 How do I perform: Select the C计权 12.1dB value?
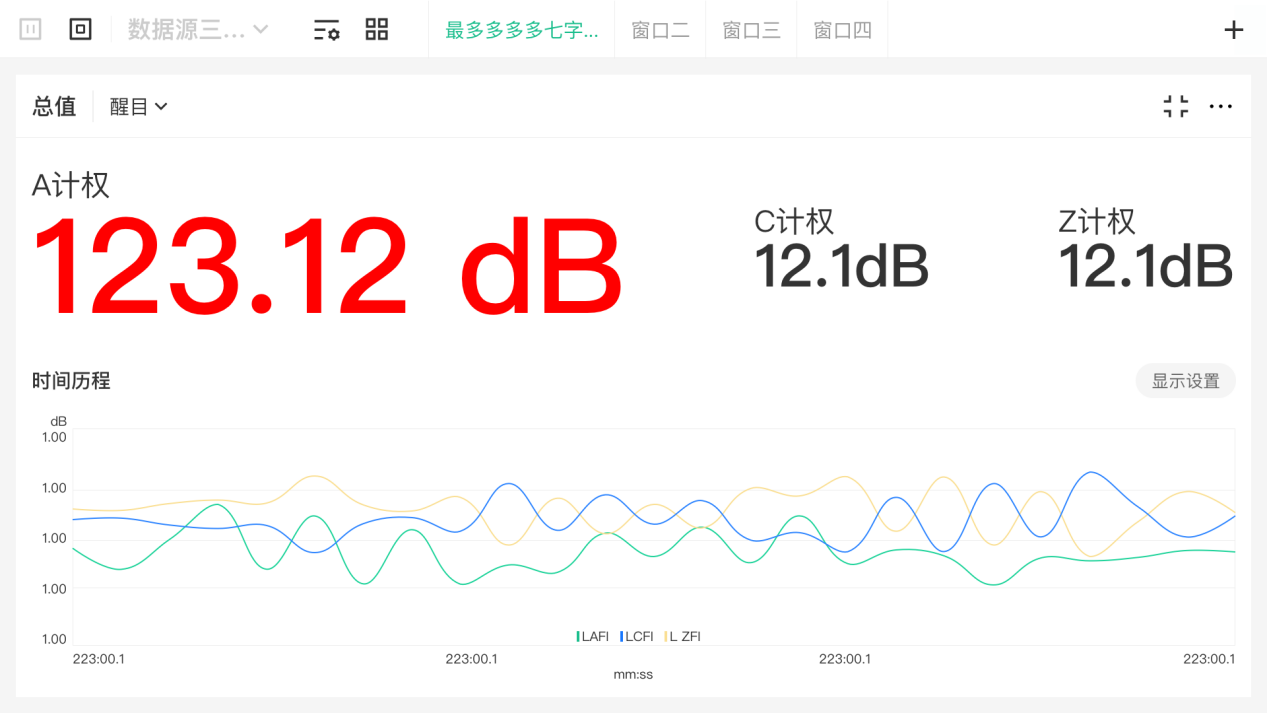coord(841,266)
